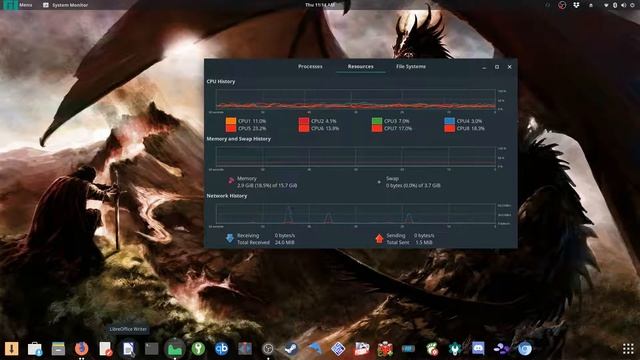Click the blue Receiving arrow icon
This screenshot has width=640, height=360.
pos(229,238)
